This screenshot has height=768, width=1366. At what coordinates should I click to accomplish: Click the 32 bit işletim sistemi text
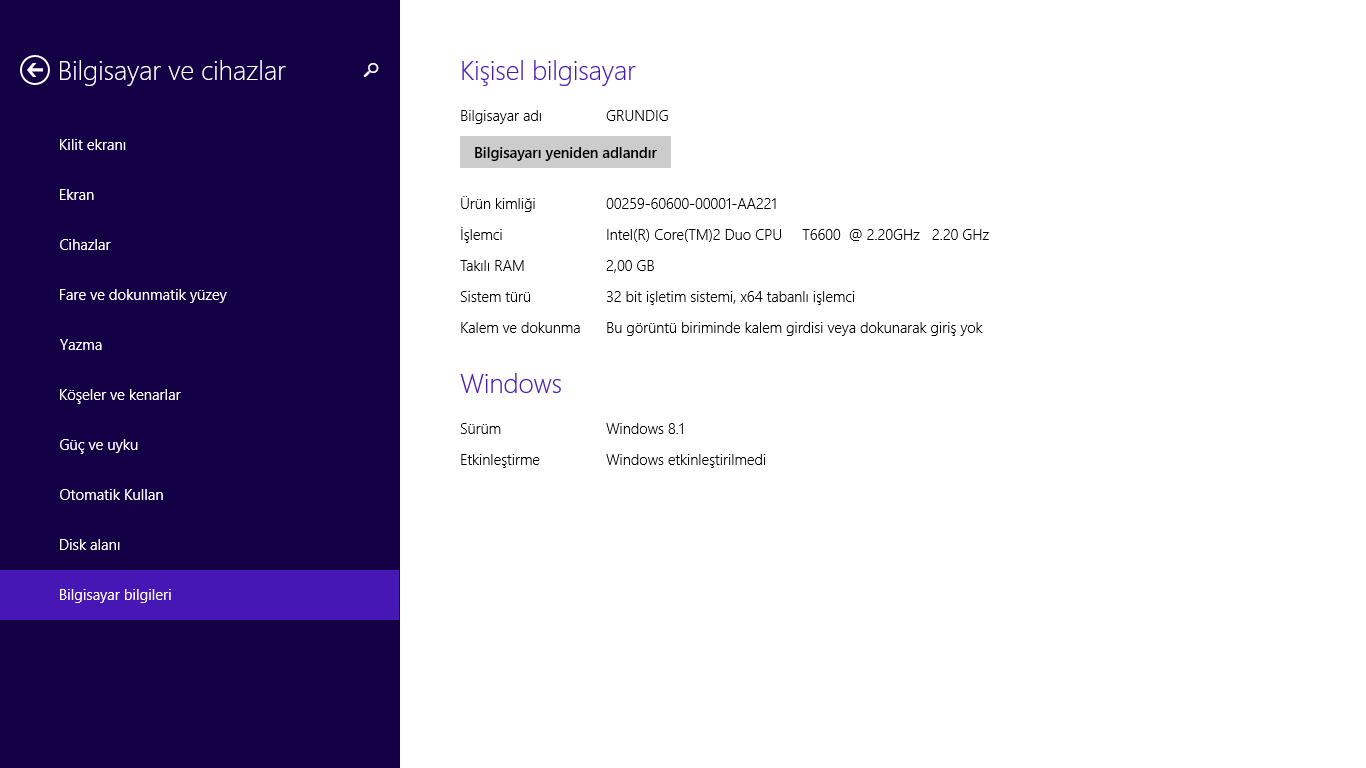(x=730, y=297)
